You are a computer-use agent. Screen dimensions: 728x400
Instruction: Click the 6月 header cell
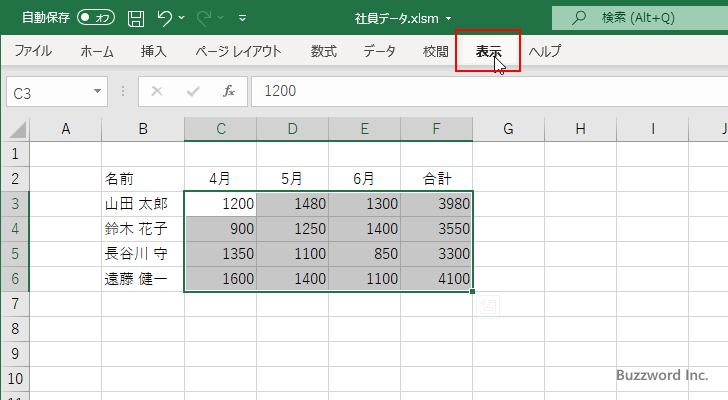364,179
